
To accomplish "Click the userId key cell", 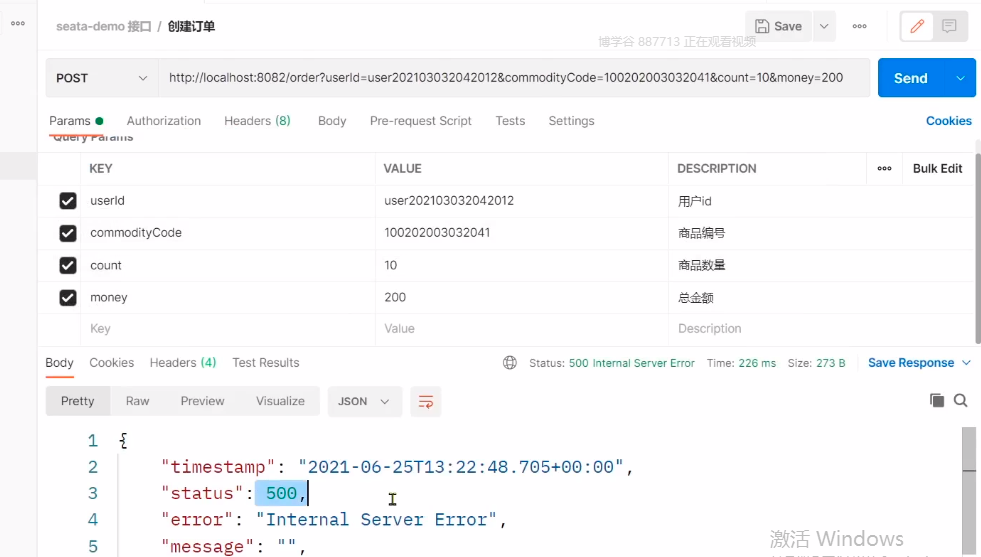I will point(228,201).
